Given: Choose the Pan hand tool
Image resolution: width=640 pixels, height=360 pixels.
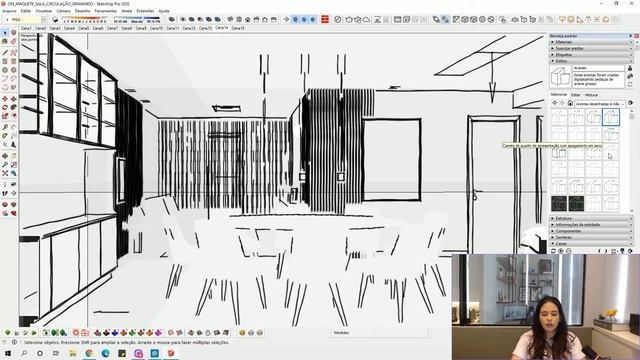Looking at the screenshot, I should click(13, 156).
